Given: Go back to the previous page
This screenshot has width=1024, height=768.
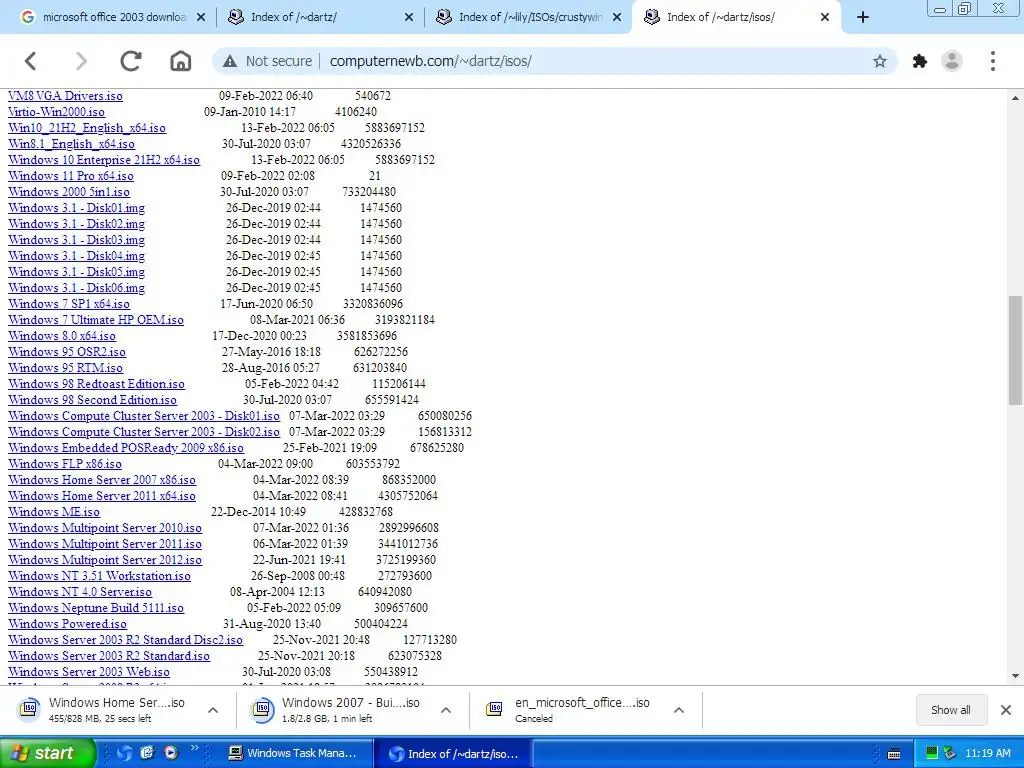Looking at the screenshot, I should coord(31,61).
